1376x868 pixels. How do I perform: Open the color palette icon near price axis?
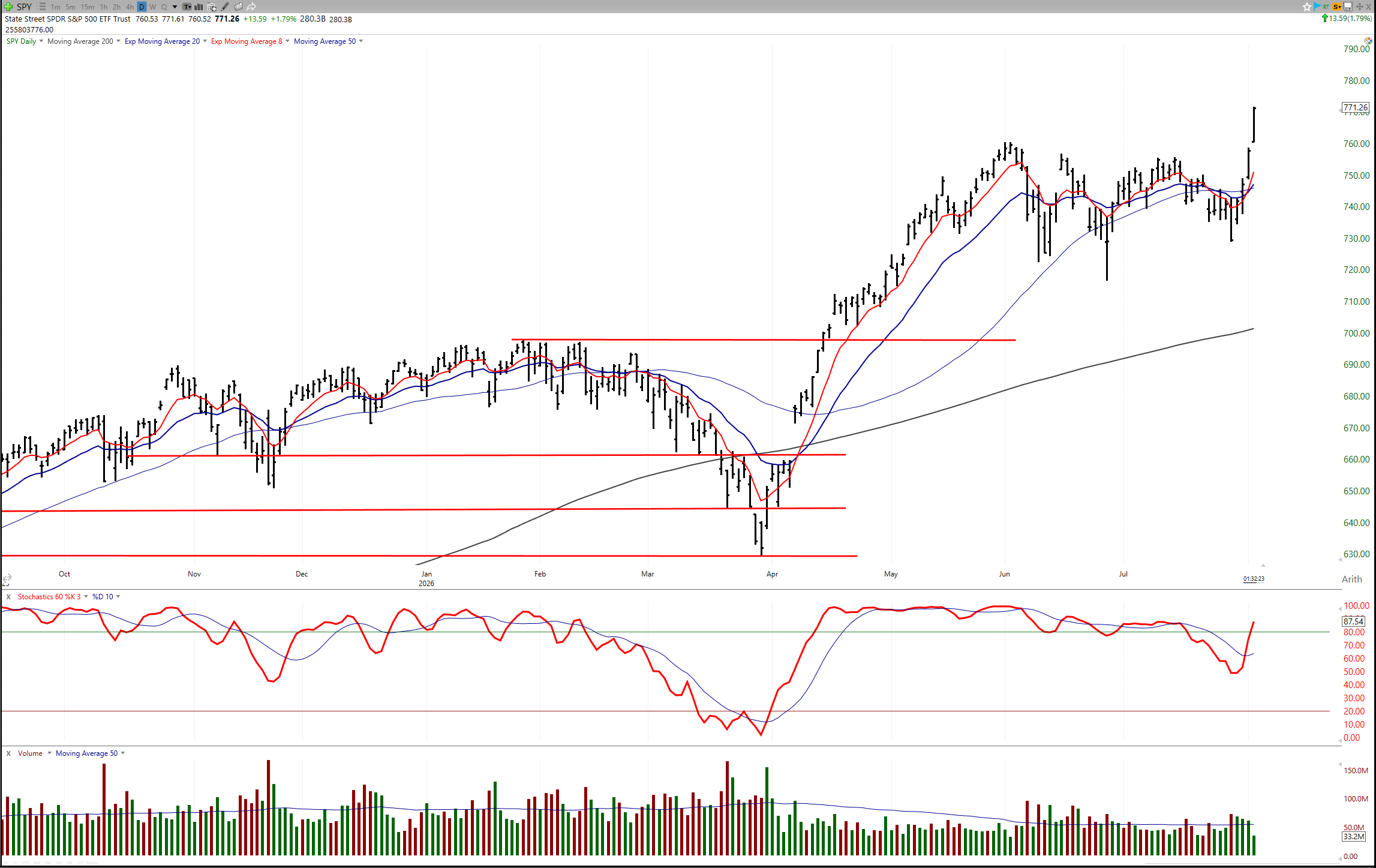pyautogui.click(x=1368, y=41)
